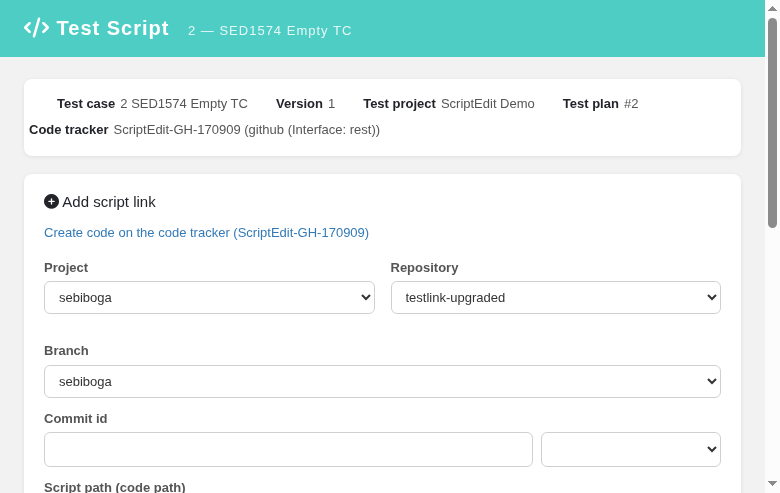Click the scrollbar's up arrow
Screen dimensions: 780x493
[x=773, y=8]
